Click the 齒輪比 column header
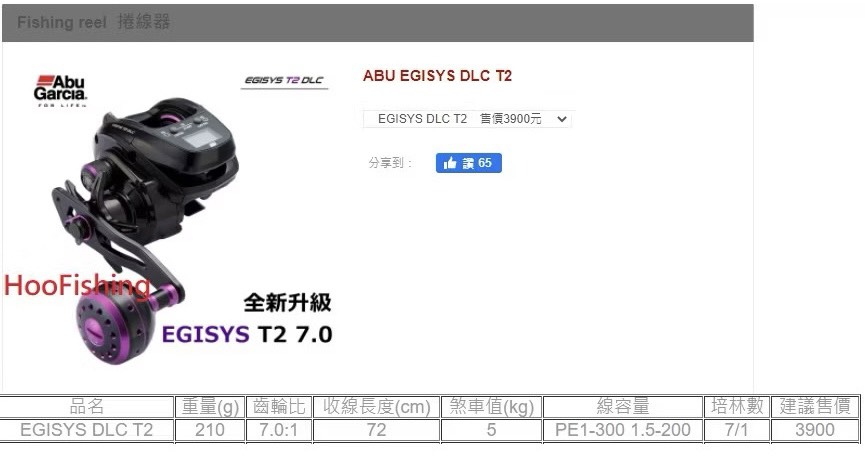 tap(279, 407)
